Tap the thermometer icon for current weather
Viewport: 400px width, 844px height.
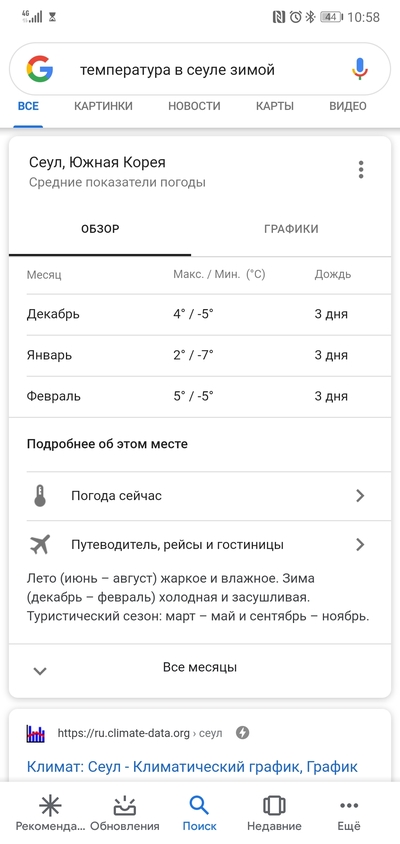point(40,496)
